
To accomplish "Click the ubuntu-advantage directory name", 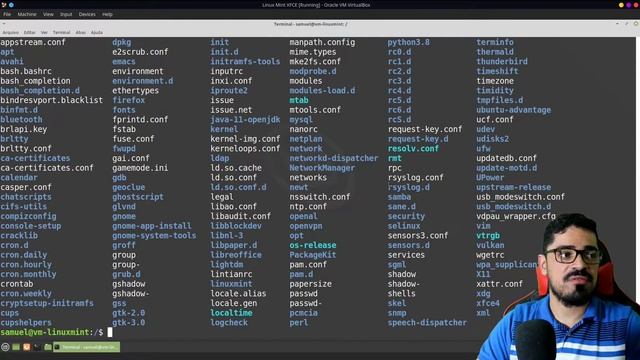I will pyautogui.click(x=513, y=110).
